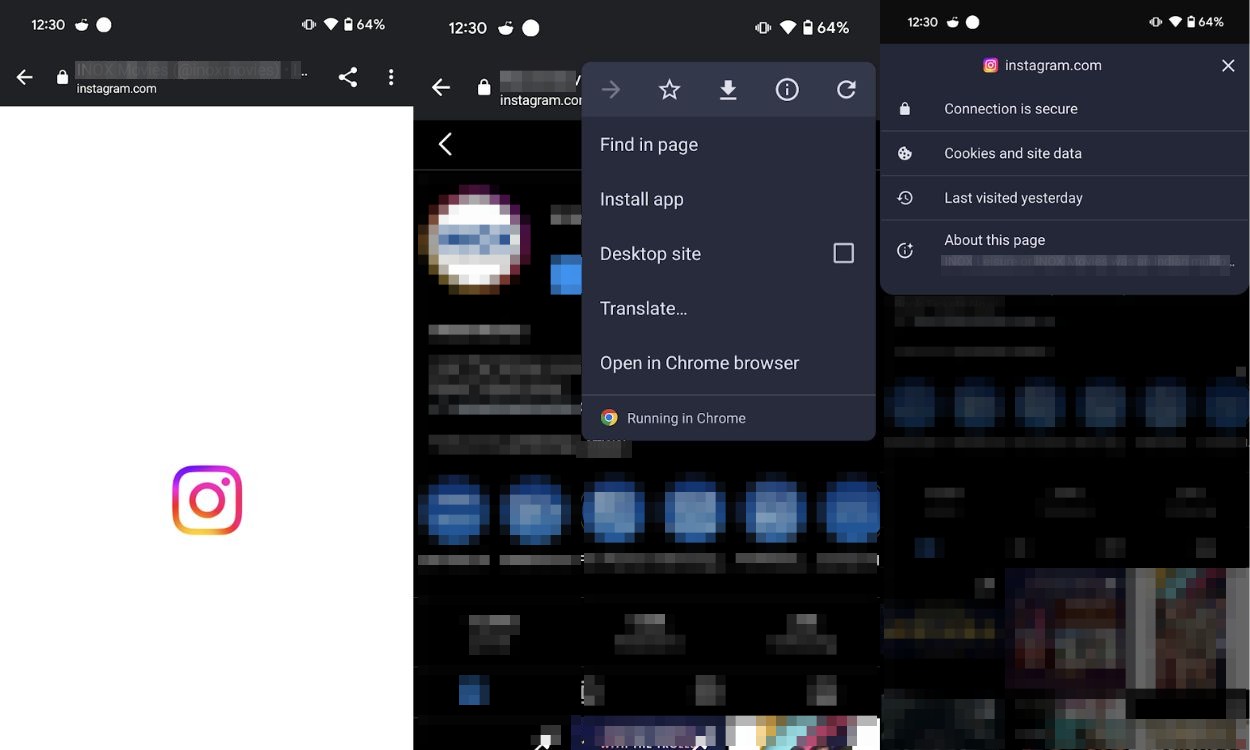This screenshot has width=1250, height=750.
Task: Expand the About this page entry
Action: pos(994,240)
